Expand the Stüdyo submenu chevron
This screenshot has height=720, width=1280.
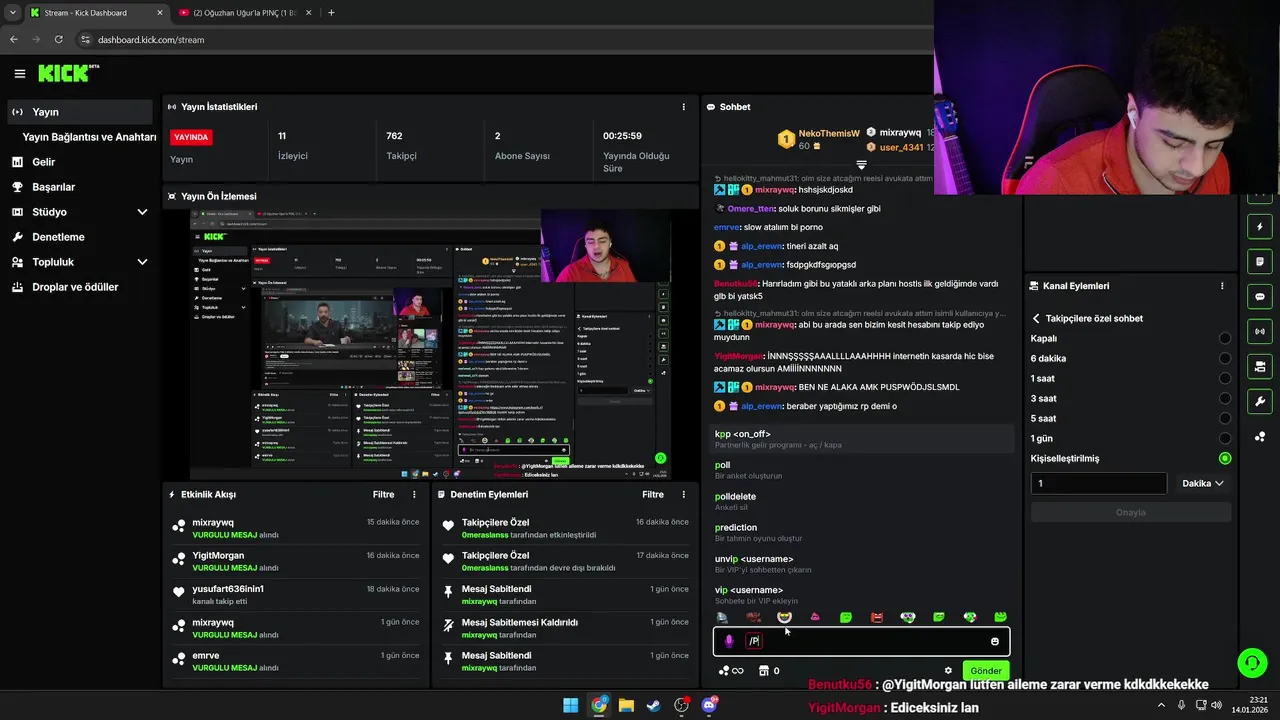coord(142,212)
